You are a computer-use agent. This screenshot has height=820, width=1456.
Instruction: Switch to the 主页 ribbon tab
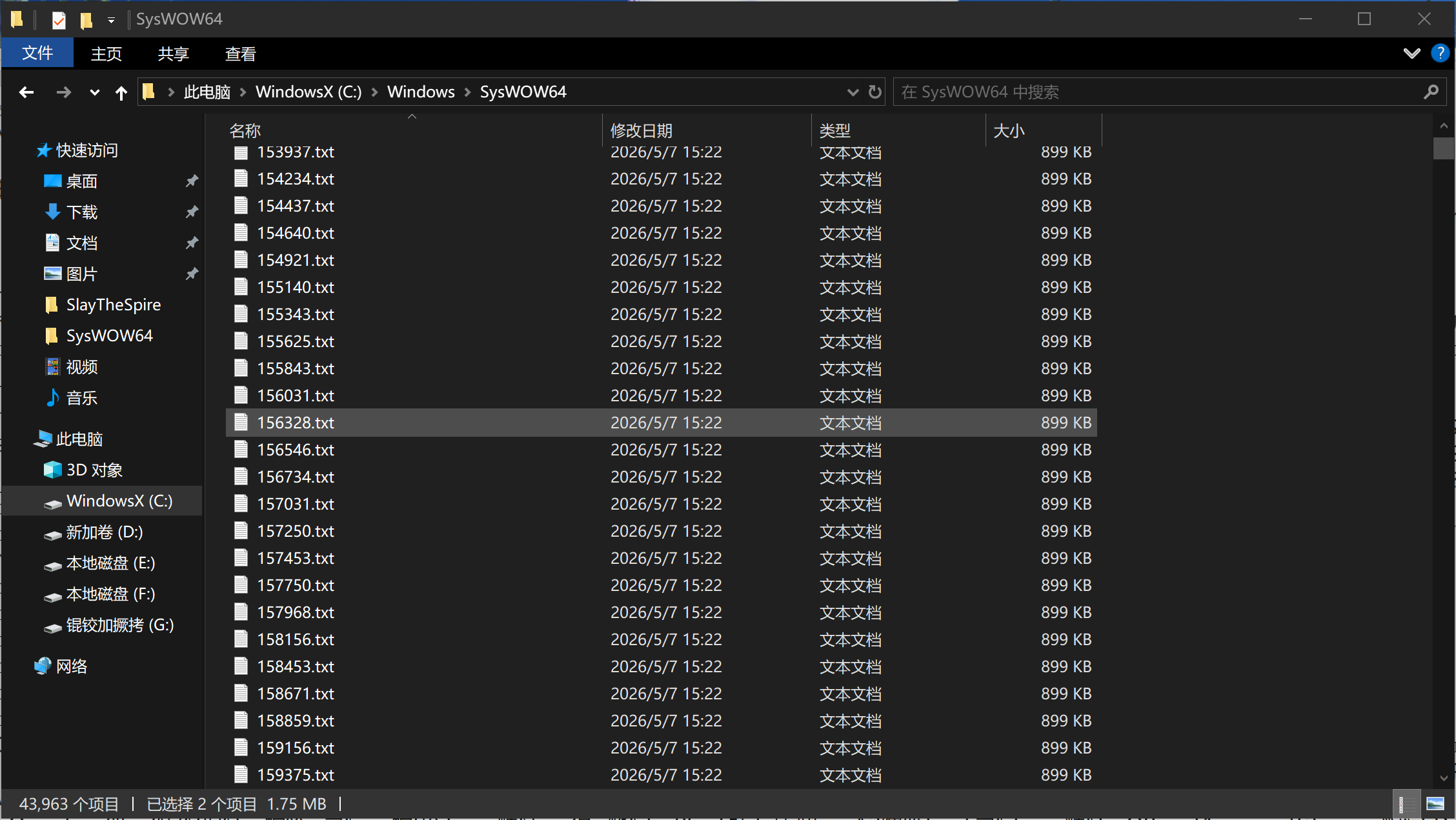(x=106, y=54)
